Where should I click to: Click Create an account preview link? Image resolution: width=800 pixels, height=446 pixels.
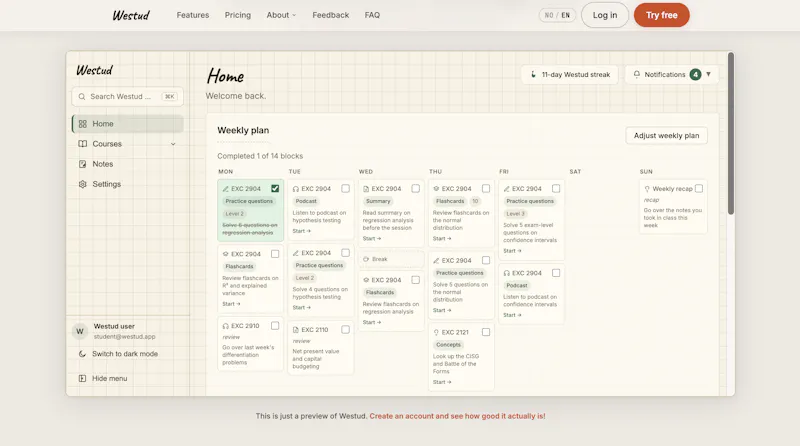point(457,416)
